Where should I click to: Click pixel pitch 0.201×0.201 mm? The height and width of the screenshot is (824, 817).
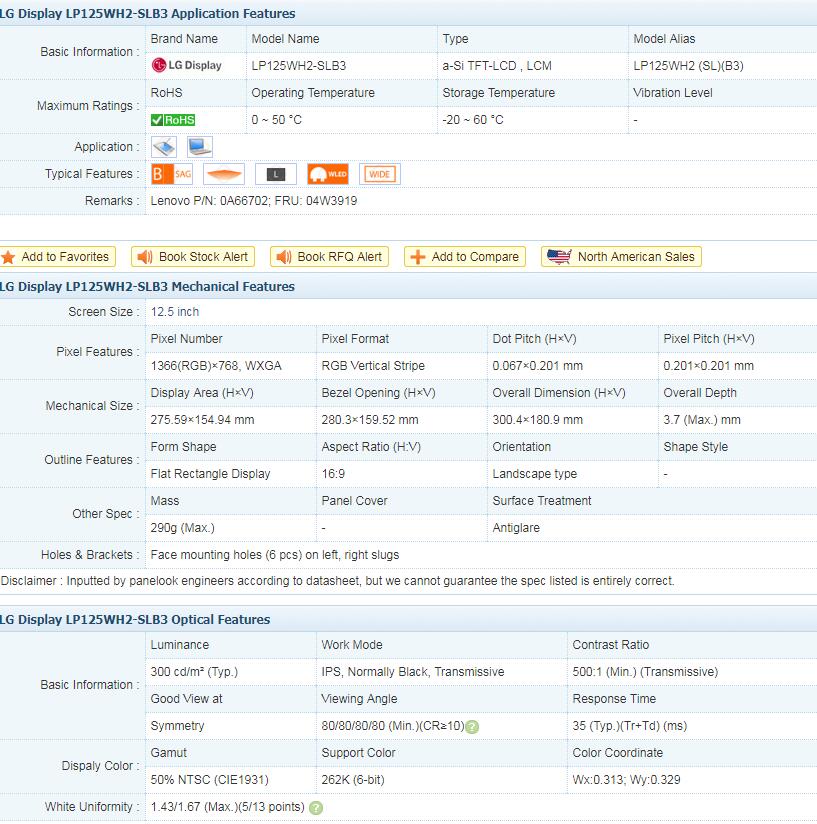(x=708, y=366)
